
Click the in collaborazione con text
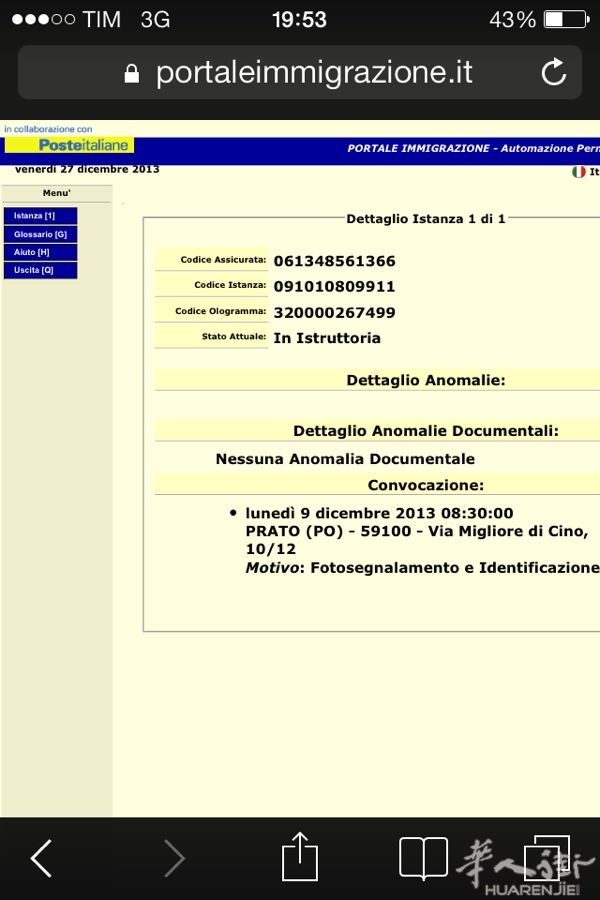click(x=48, y=129)
